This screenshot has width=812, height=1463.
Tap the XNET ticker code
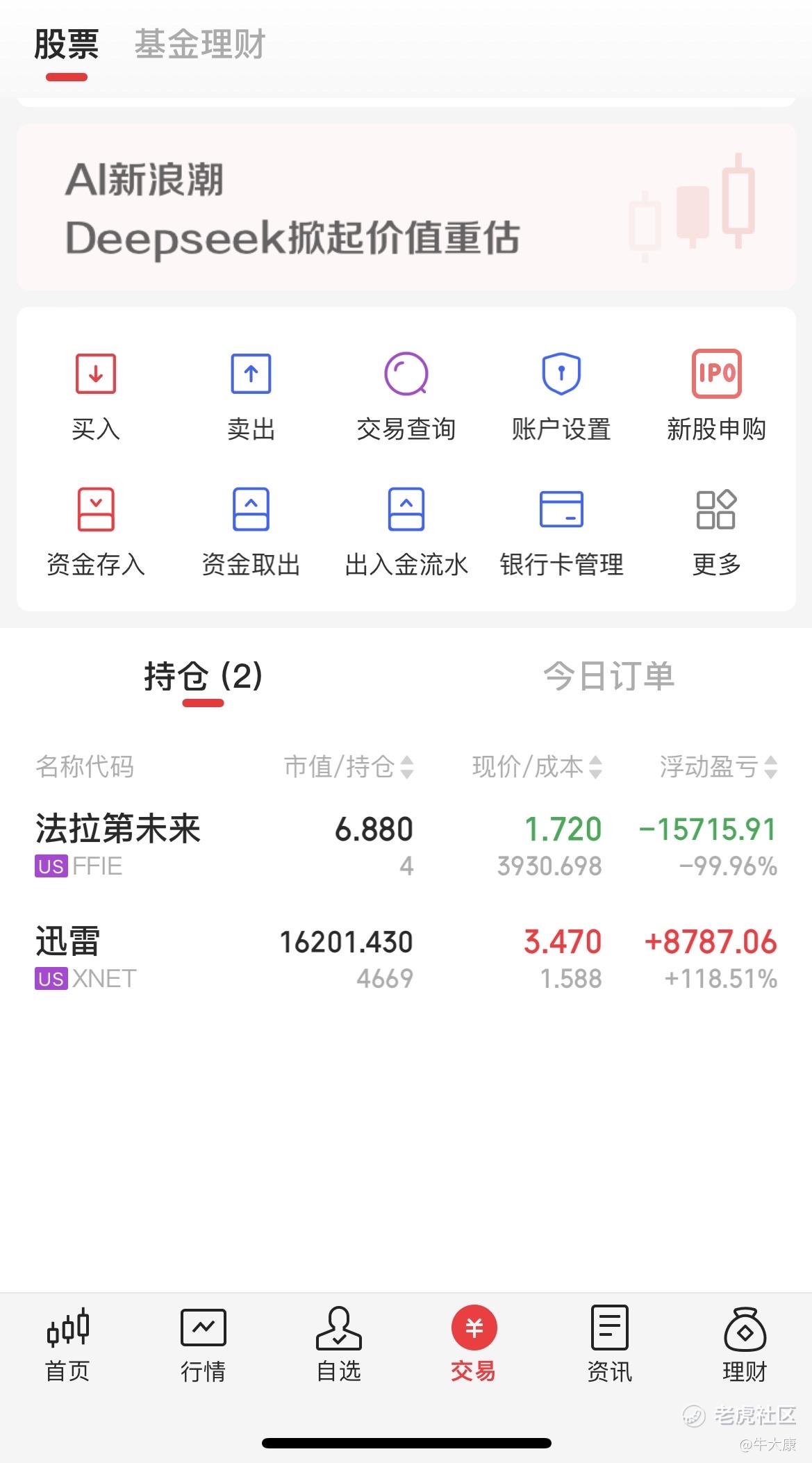[x=104, y=979]
